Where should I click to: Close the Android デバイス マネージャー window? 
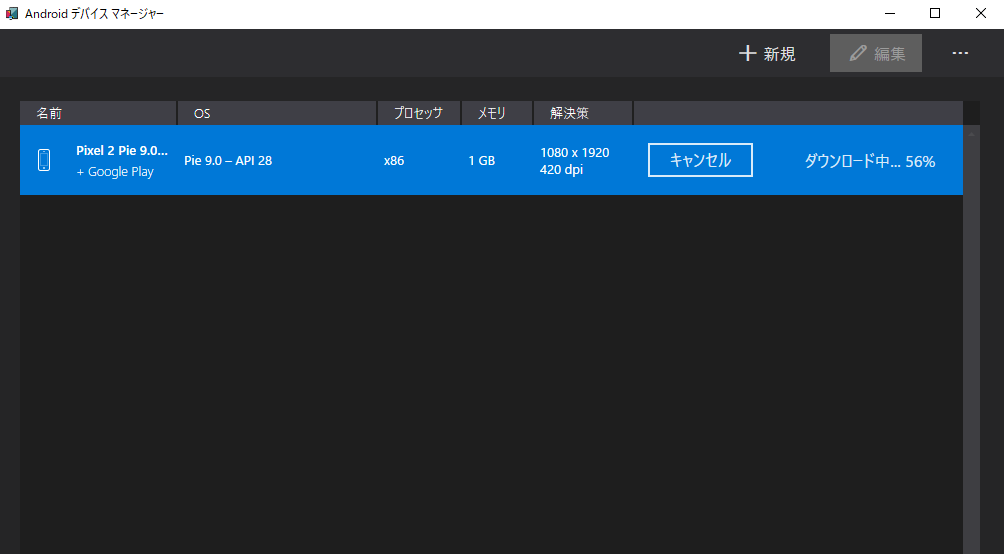[981, 13]
